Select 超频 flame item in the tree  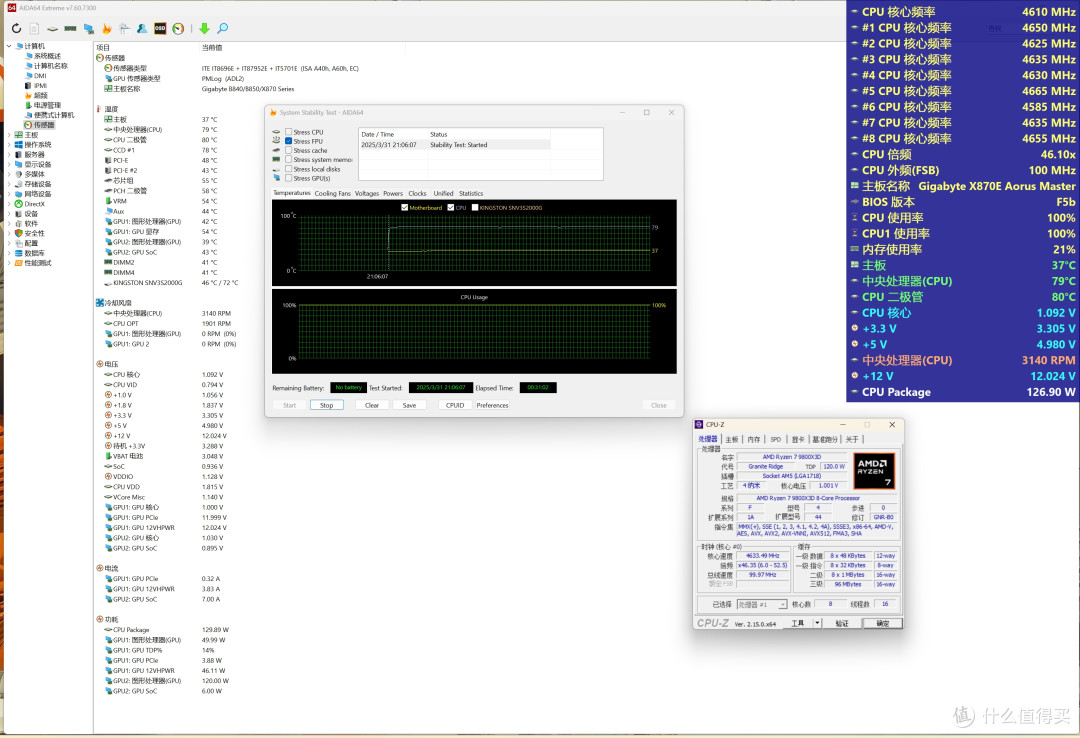coord(41,95)
